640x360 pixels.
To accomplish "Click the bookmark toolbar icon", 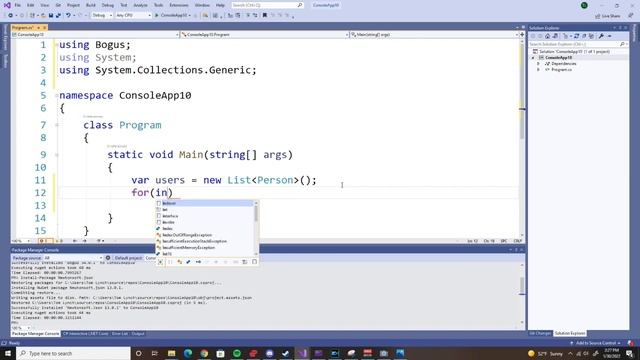I will point(265,16).
